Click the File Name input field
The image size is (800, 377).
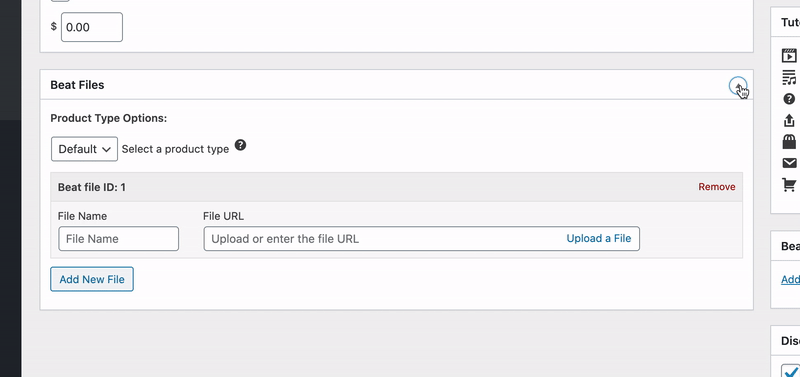pyautogui.click(x=118, y=239)
